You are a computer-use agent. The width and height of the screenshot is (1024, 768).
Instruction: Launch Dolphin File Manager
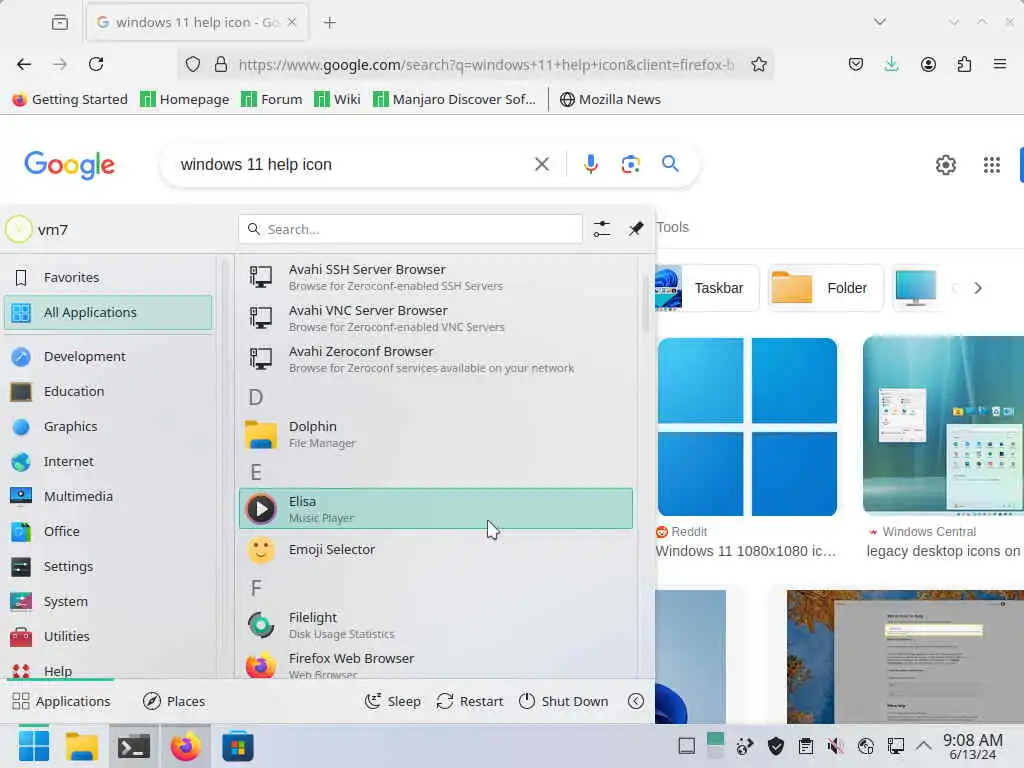coord(436,434)
